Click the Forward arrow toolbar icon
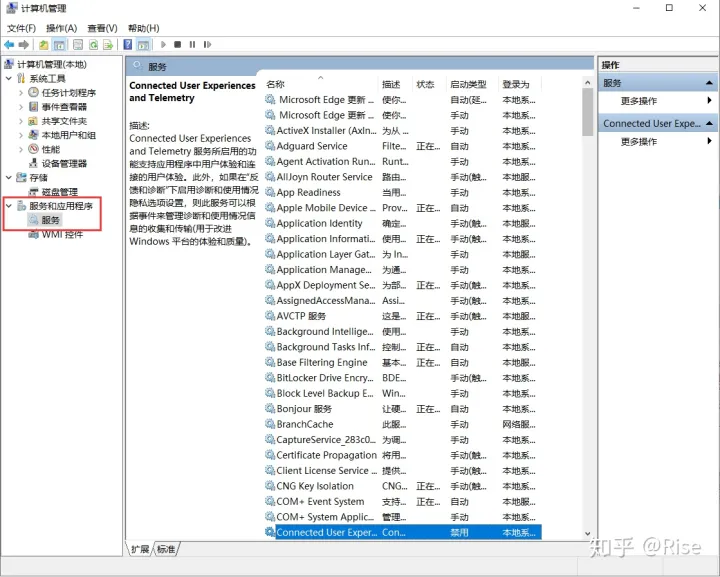Image resolution: width=720 pixels, height=577 pixels. pyautogui.click(x=23, y=45)
